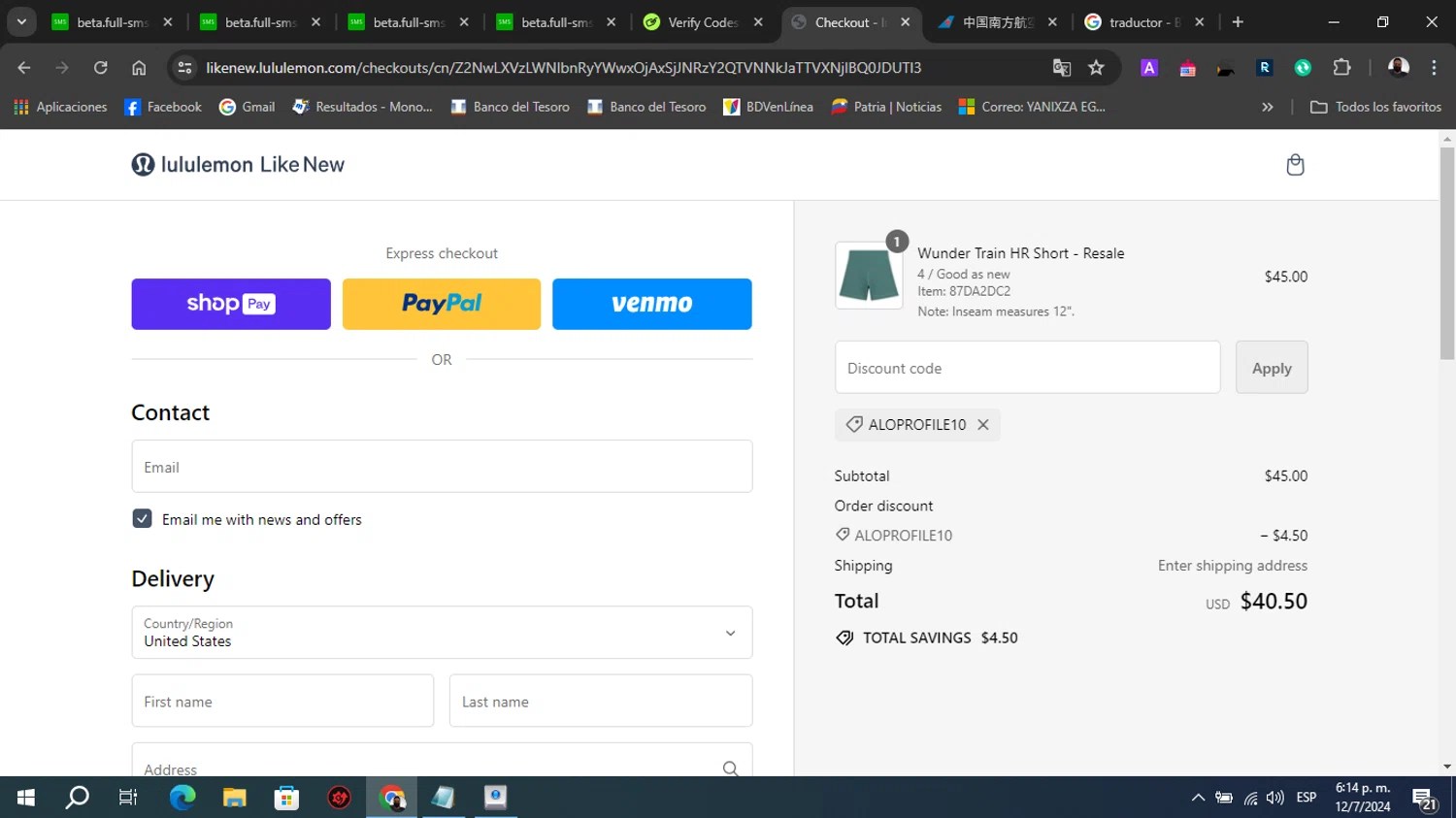
Task: Open the blue R extension icon
Action: (x=1264, y=67)
